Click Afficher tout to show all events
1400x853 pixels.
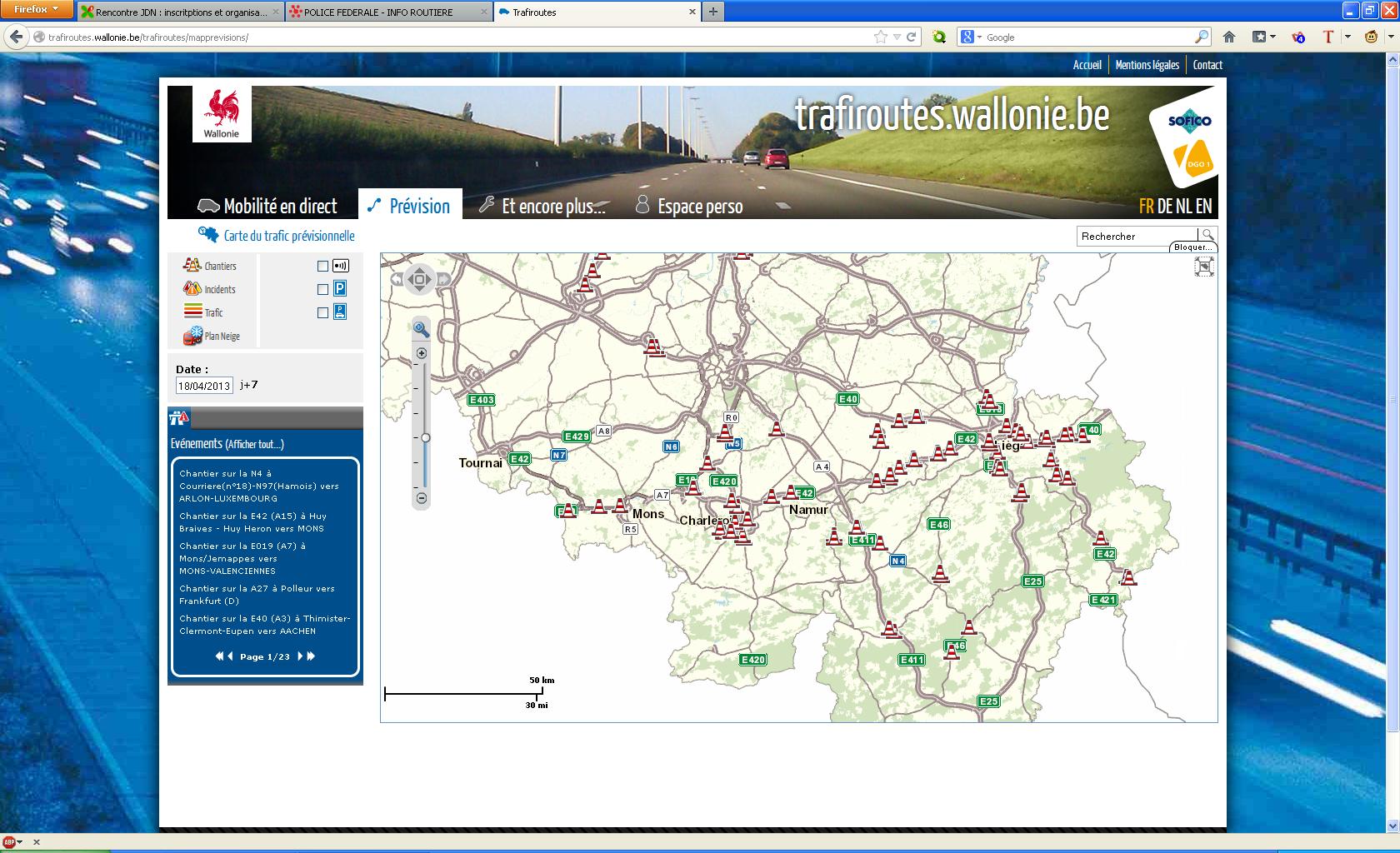pos(254,445)
